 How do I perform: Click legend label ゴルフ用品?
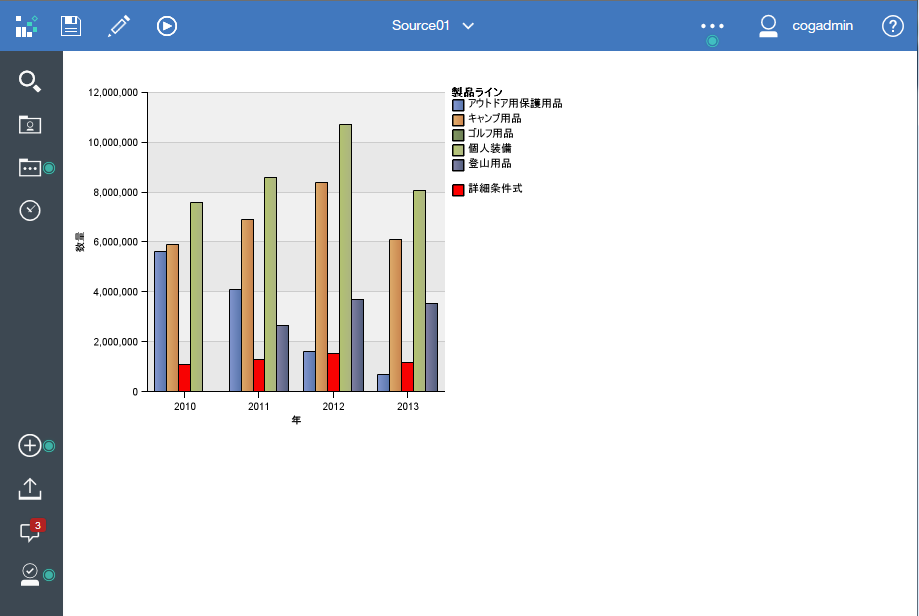[x=491, y=134]
